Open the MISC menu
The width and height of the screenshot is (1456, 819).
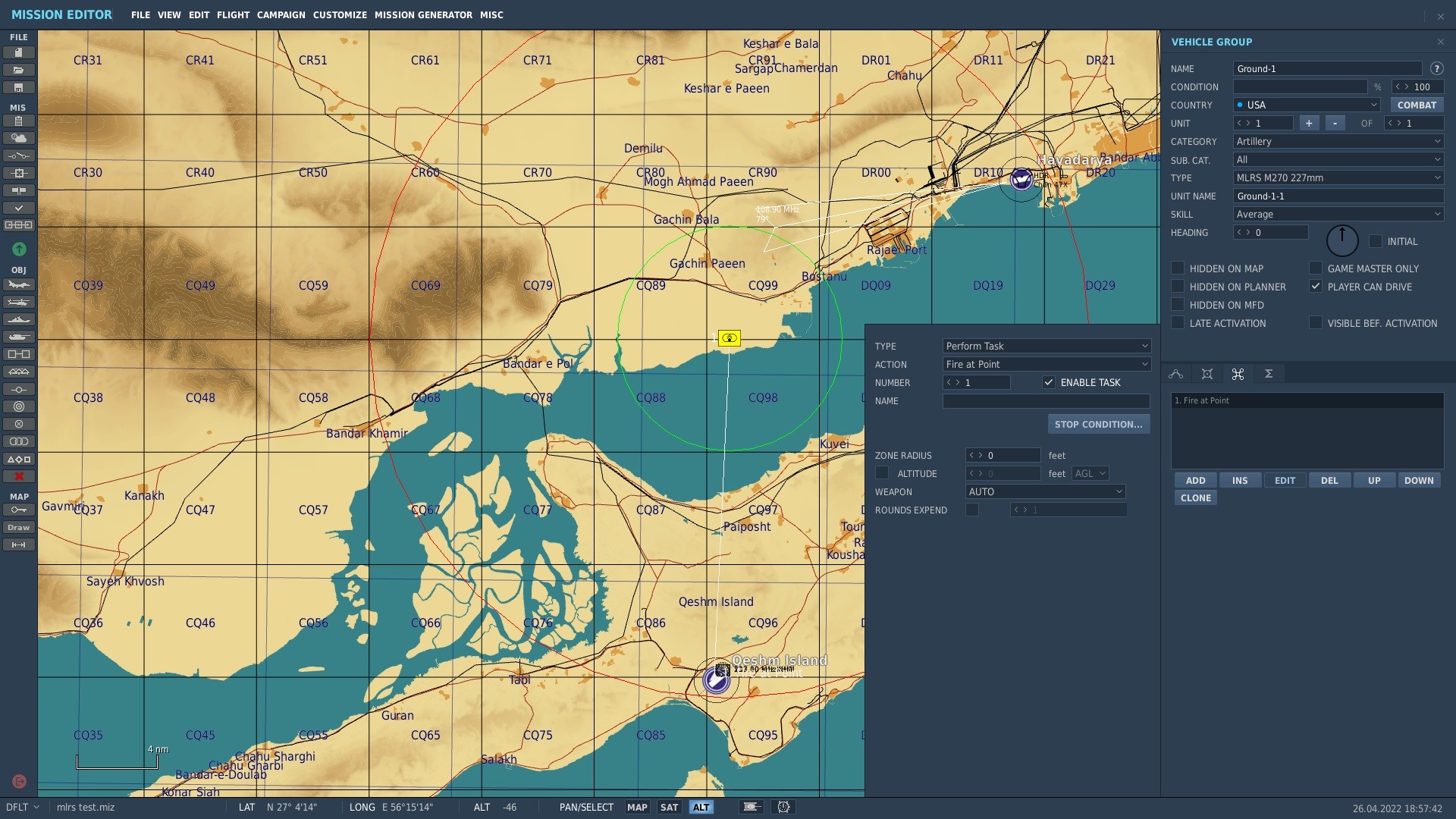[491, 15]
